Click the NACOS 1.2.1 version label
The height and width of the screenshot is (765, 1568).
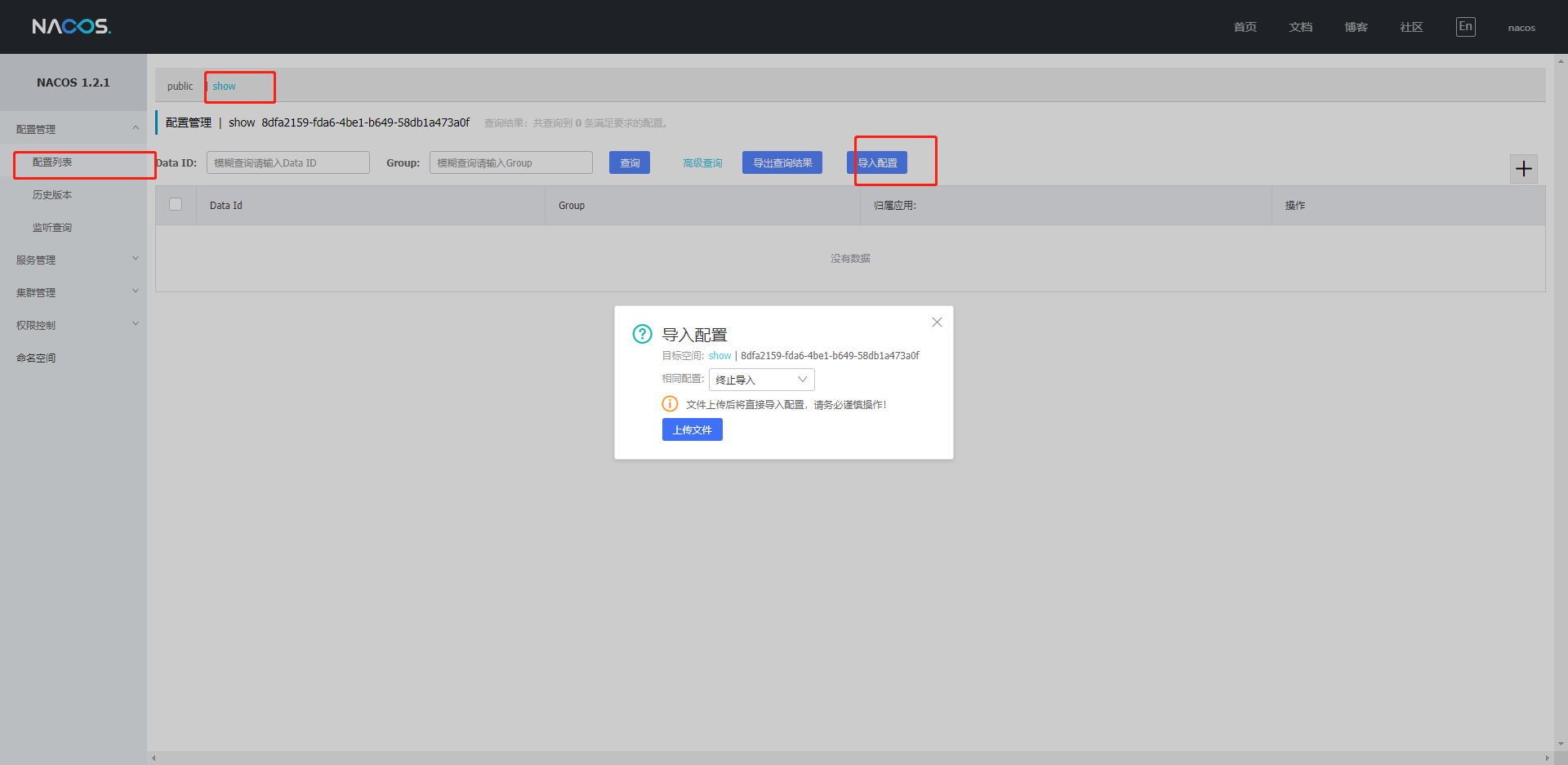tap(73, 82)
